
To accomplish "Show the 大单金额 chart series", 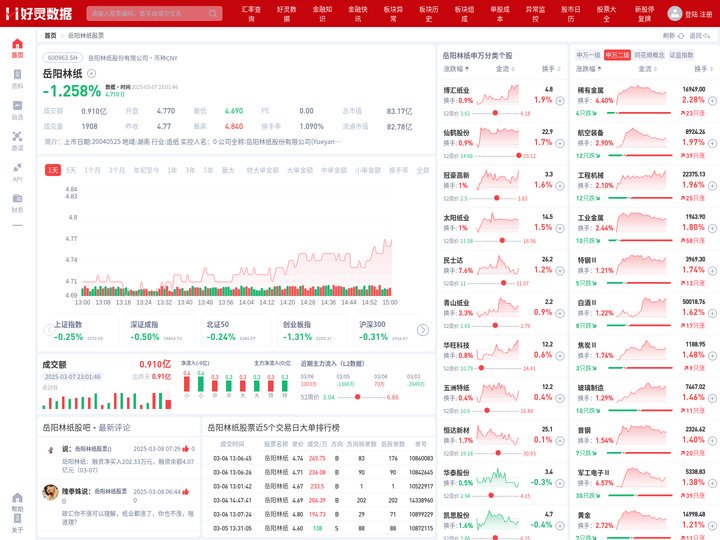I will tap(299, 170).
